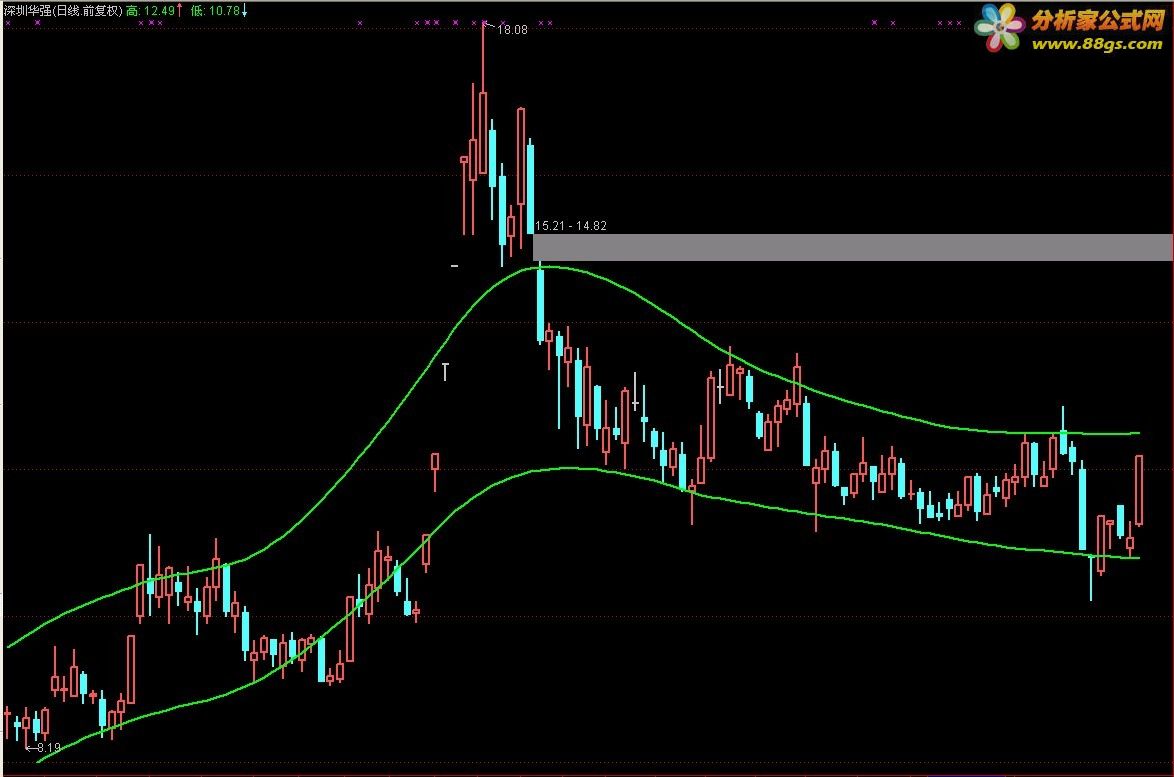Image resolution: width=1174 pixels, height=777 pixels.
Task: Click the last red candle at the chart's right end
Action: [1139, 490]
